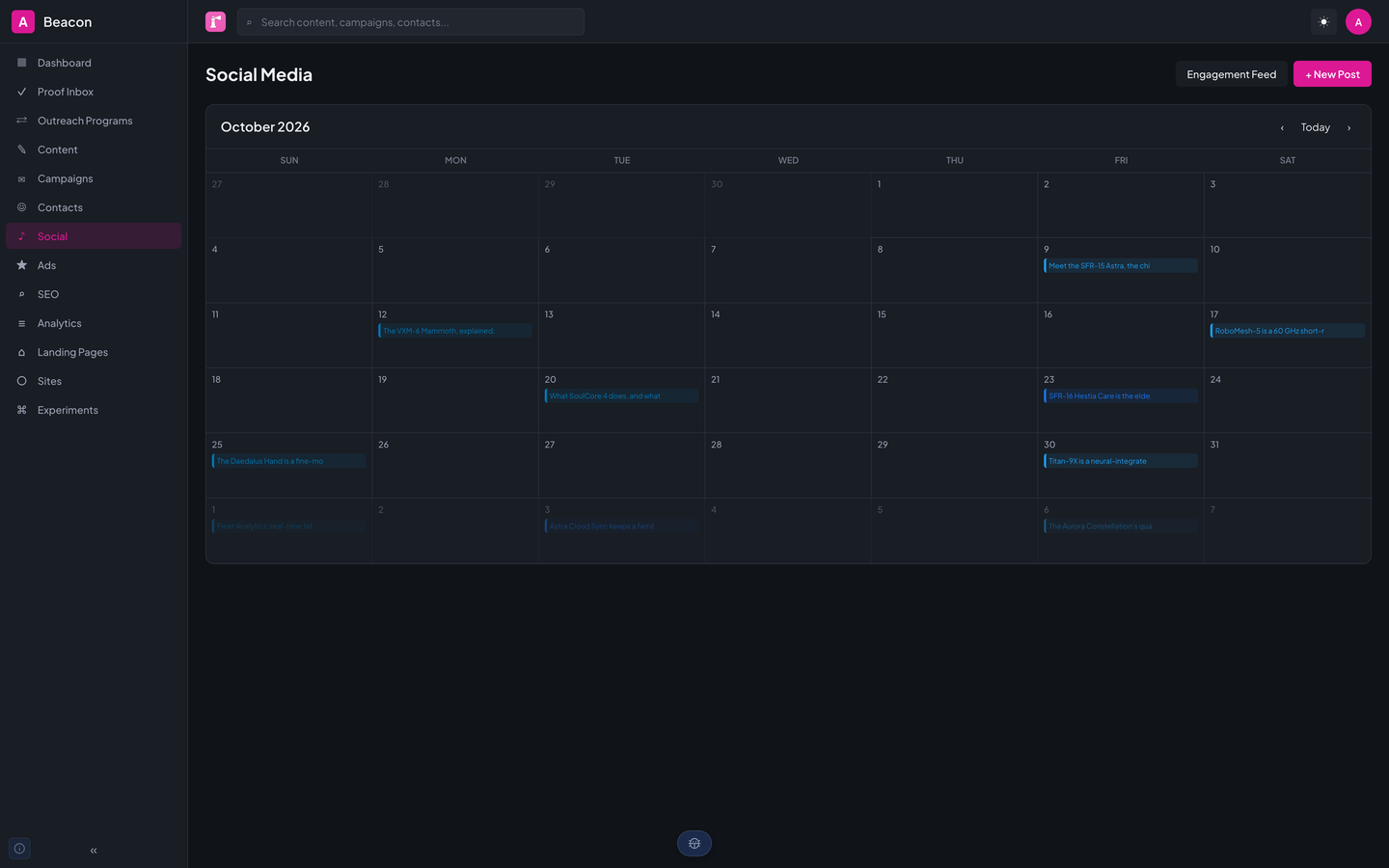Select October 14 in the calendar
Image resolution: width=1389 pixels, height=868 pixels.
[788, 336]
